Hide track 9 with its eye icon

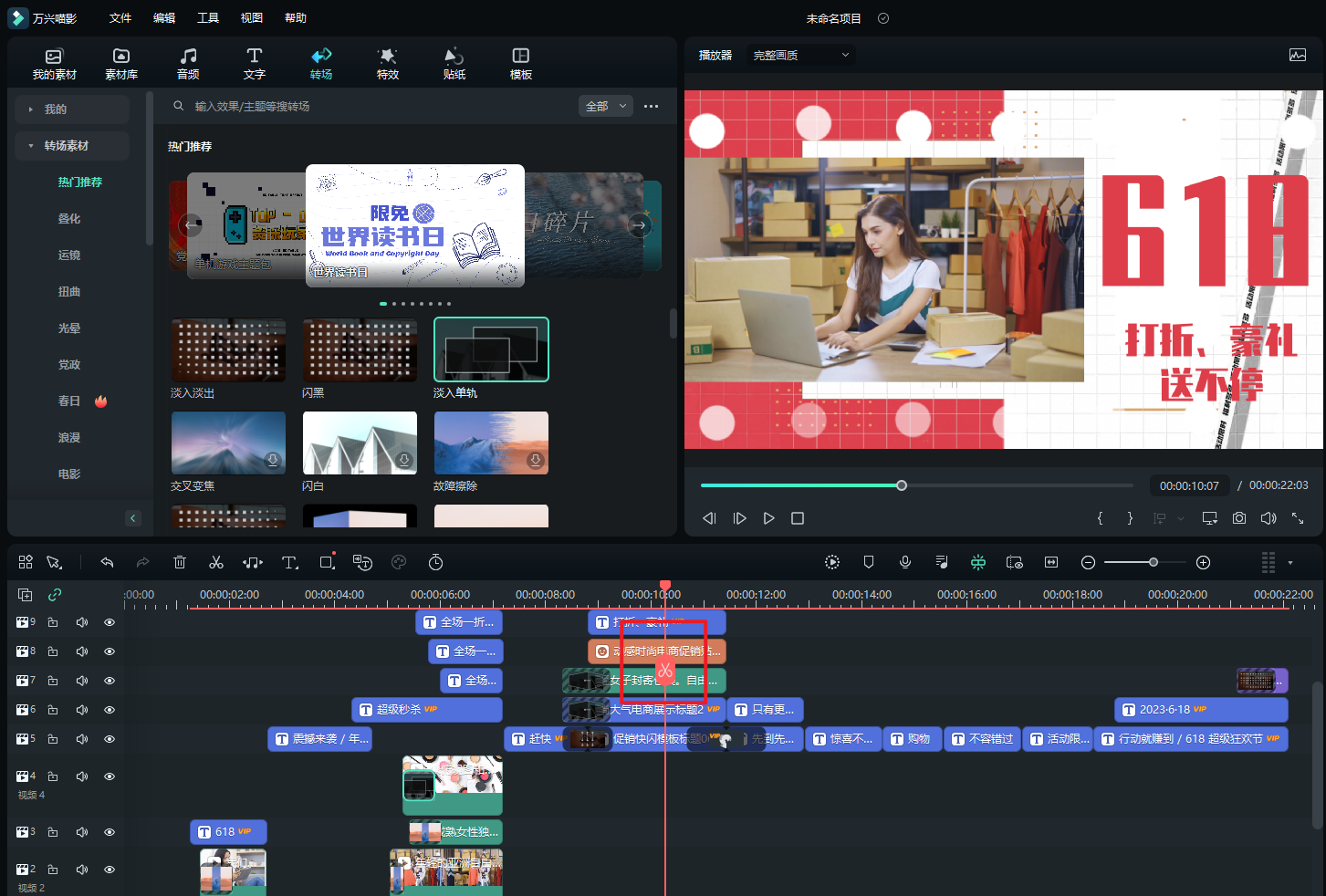[110, 622]
